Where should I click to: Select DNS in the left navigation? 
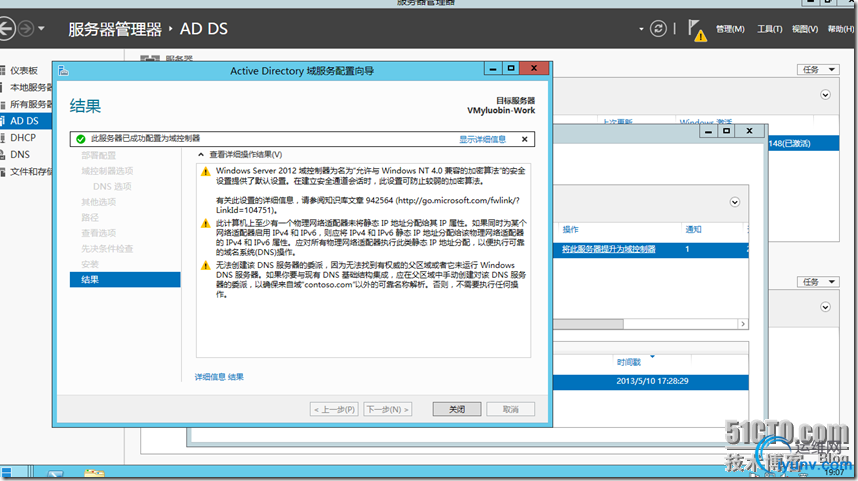point(20,155)
